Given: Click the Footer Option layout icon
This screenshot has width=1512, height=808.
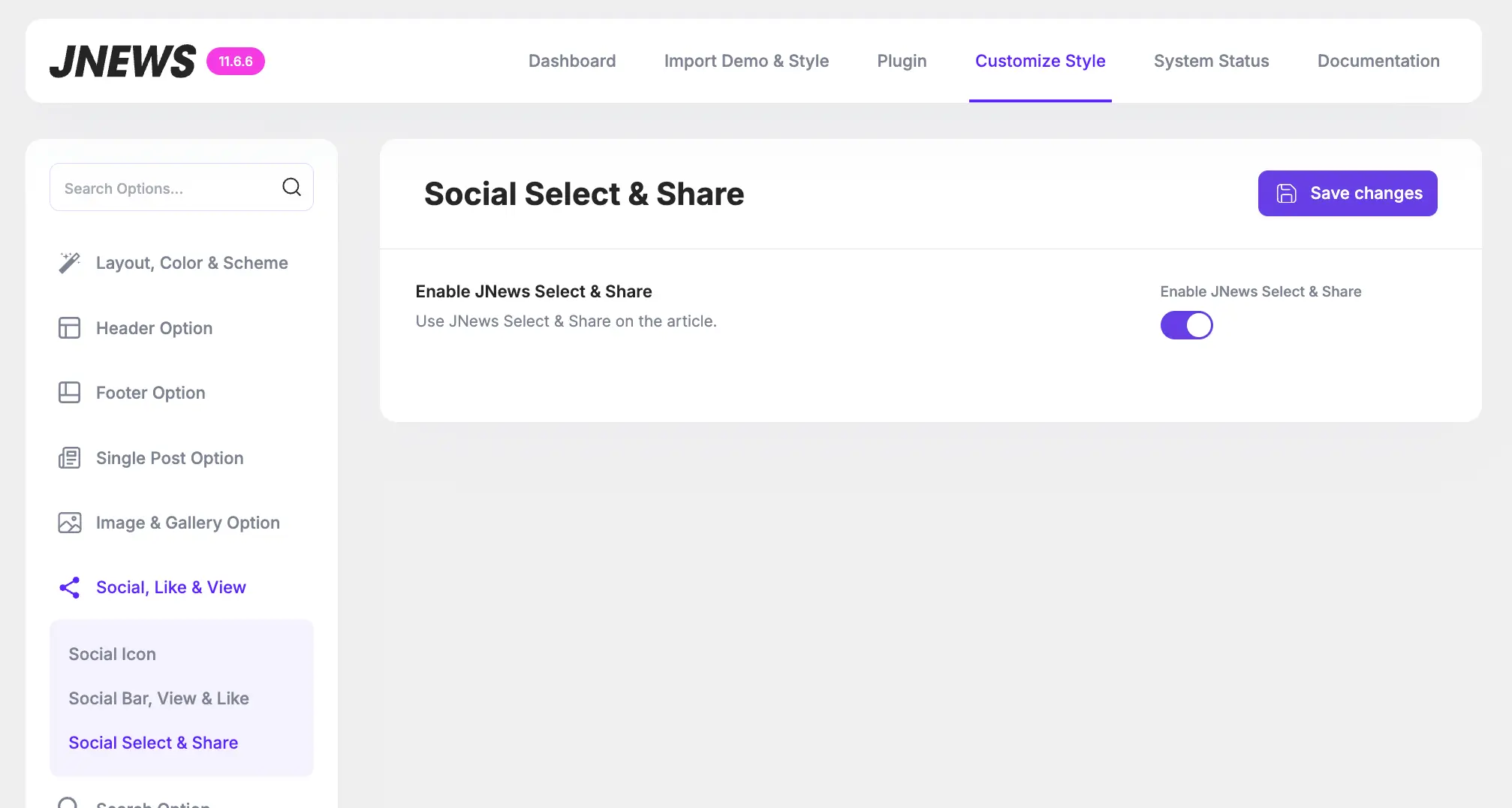Looking at the screenshot, I should tap(69, 393).
